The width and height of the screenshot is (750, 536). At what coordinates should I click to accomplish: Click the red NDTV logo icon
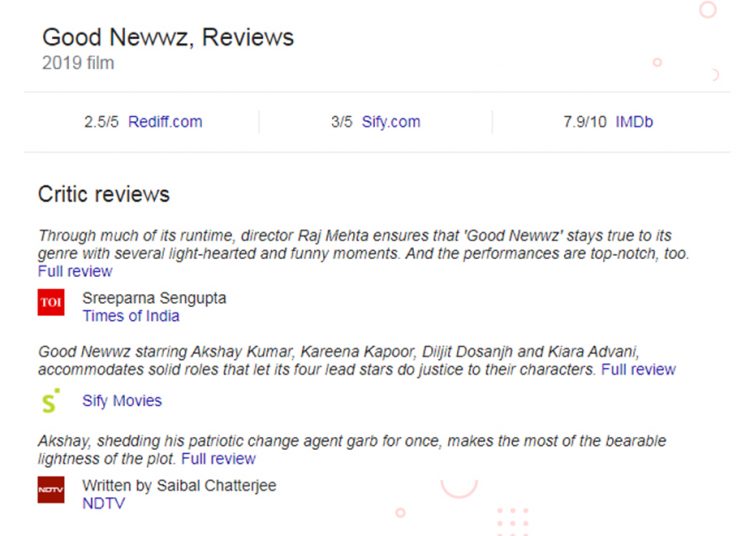click(51, 491)
